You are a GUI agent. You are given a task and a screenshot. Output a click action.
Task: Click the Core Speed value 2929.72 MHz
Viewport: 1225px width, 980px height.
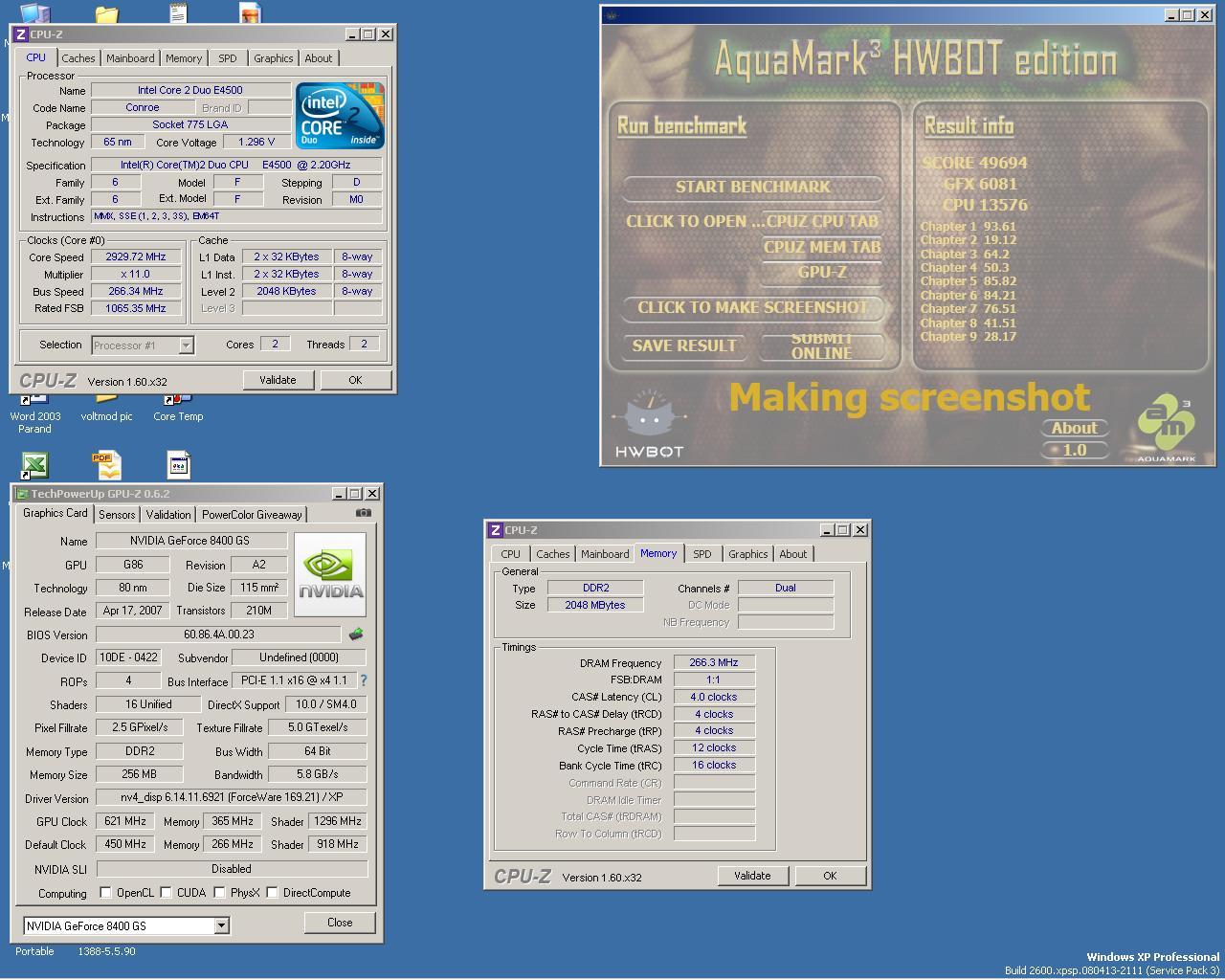[x=136, y=256]
